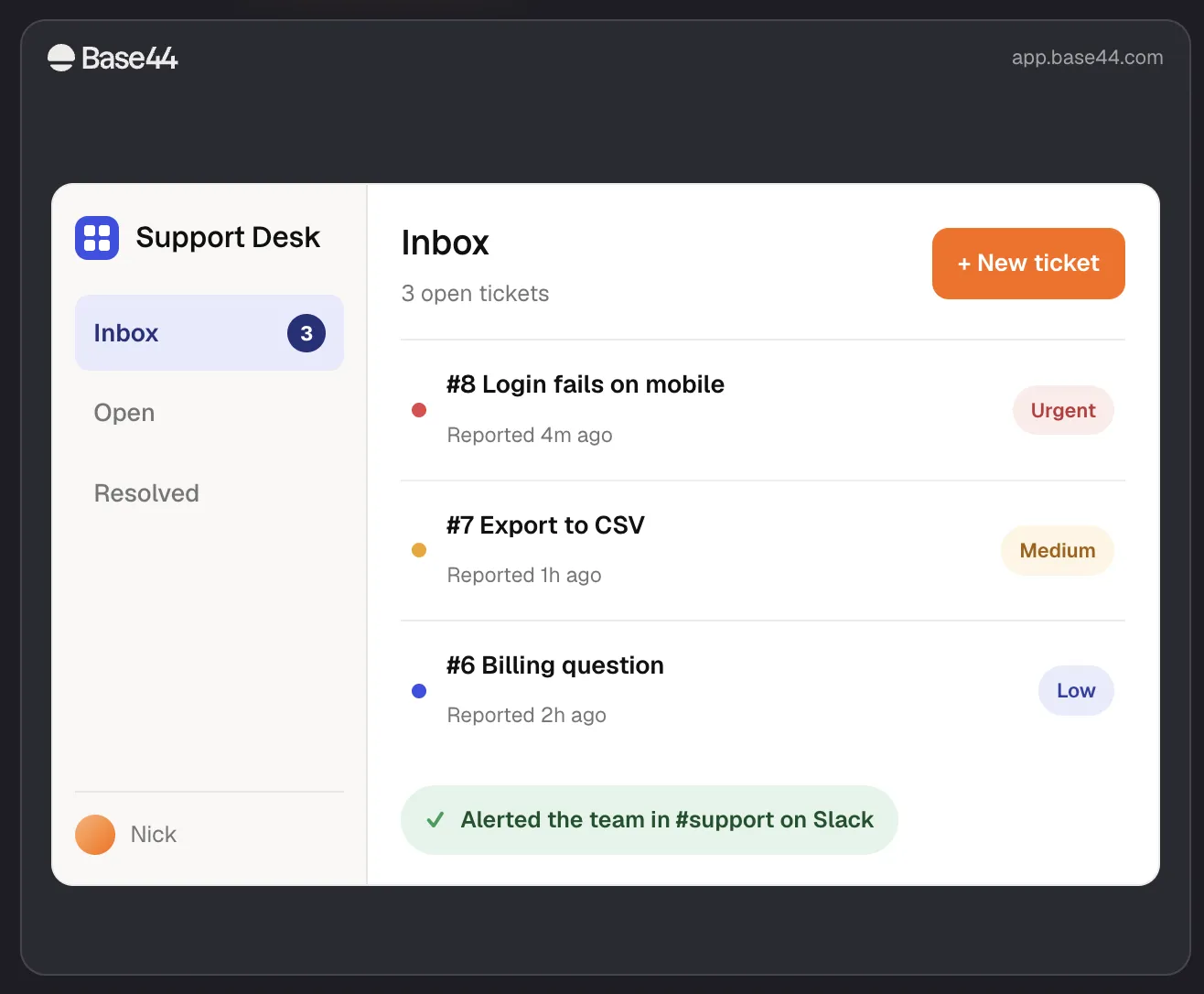Open the Open tickets sidebar item

click(x=210, y=413)
